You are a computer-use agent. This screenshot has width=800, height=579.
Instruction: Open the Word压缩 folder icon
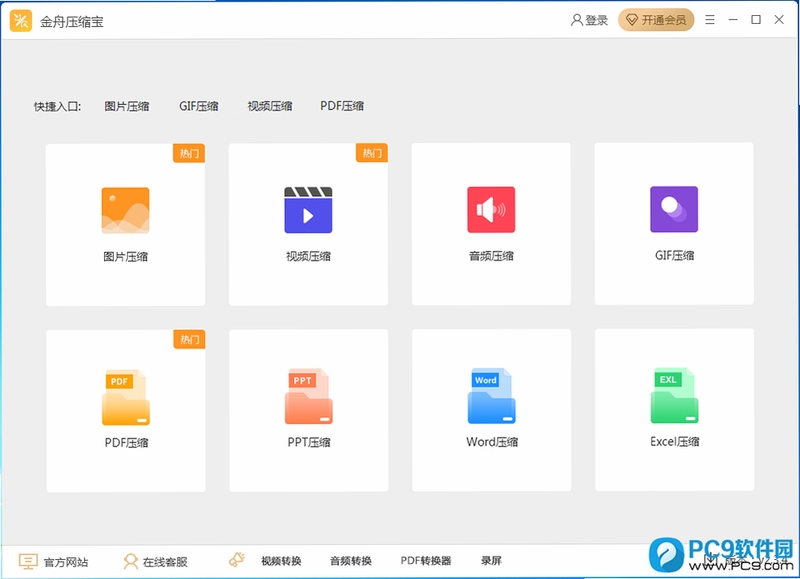click(491, 396)
